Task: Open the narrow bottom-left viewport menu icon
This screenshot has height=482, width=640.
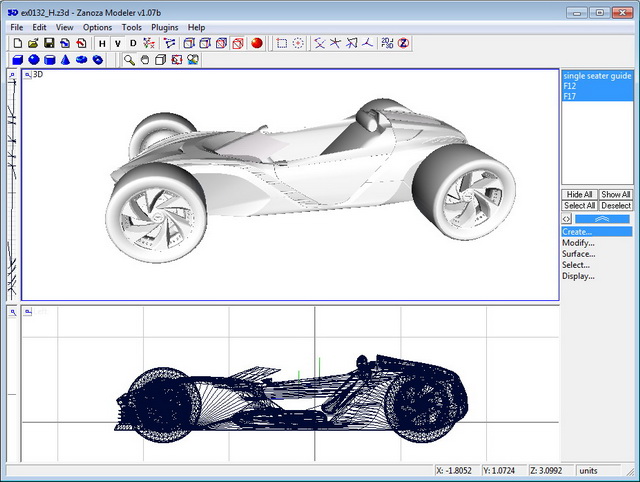Action: point(13,312)
